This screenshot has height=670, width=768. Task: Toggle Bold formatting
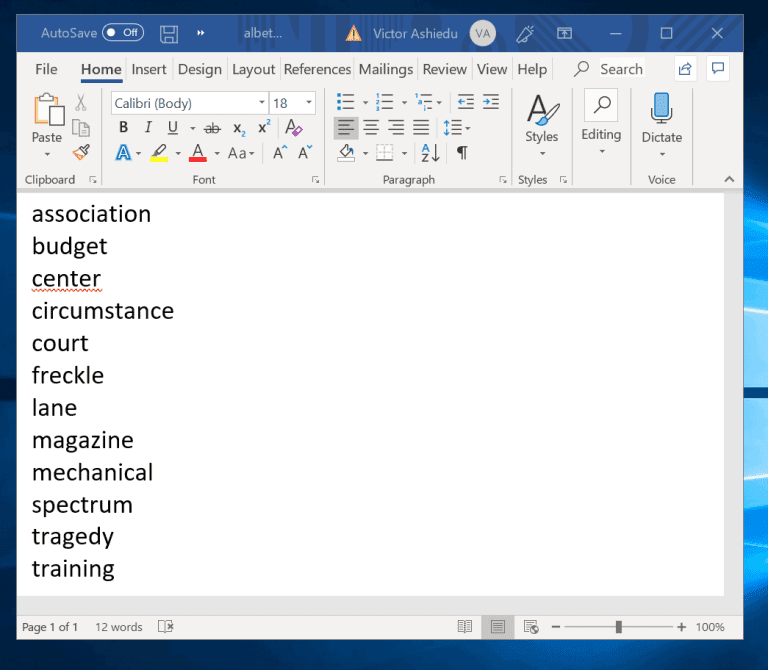tap(123, 128)
